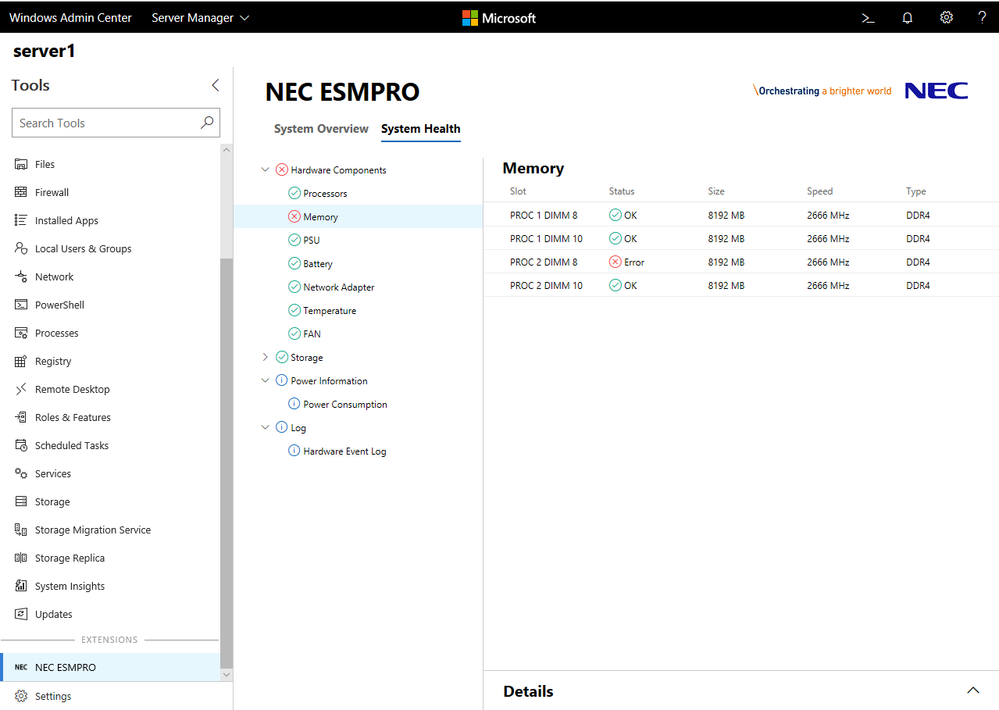
Task: Select Temperature in the hardware tree
Action: click(329, 310)
